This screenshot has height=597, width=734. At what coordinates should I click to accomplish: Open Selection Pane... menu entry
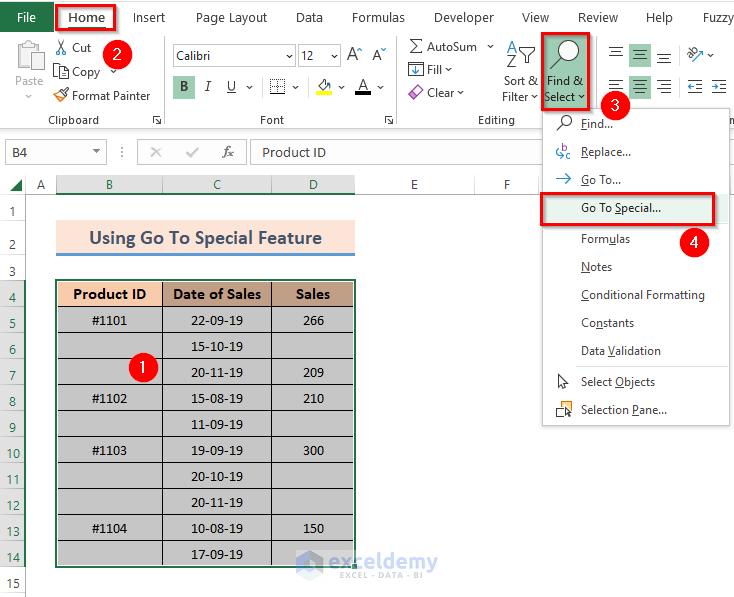(636, 410)
